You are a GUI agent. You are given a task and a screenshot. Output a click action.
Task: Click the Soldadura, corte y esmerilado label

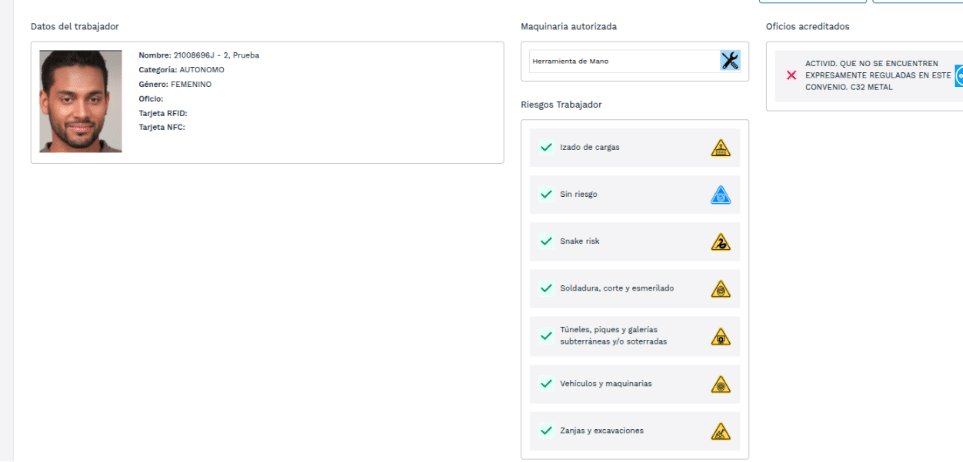(616, 288)
